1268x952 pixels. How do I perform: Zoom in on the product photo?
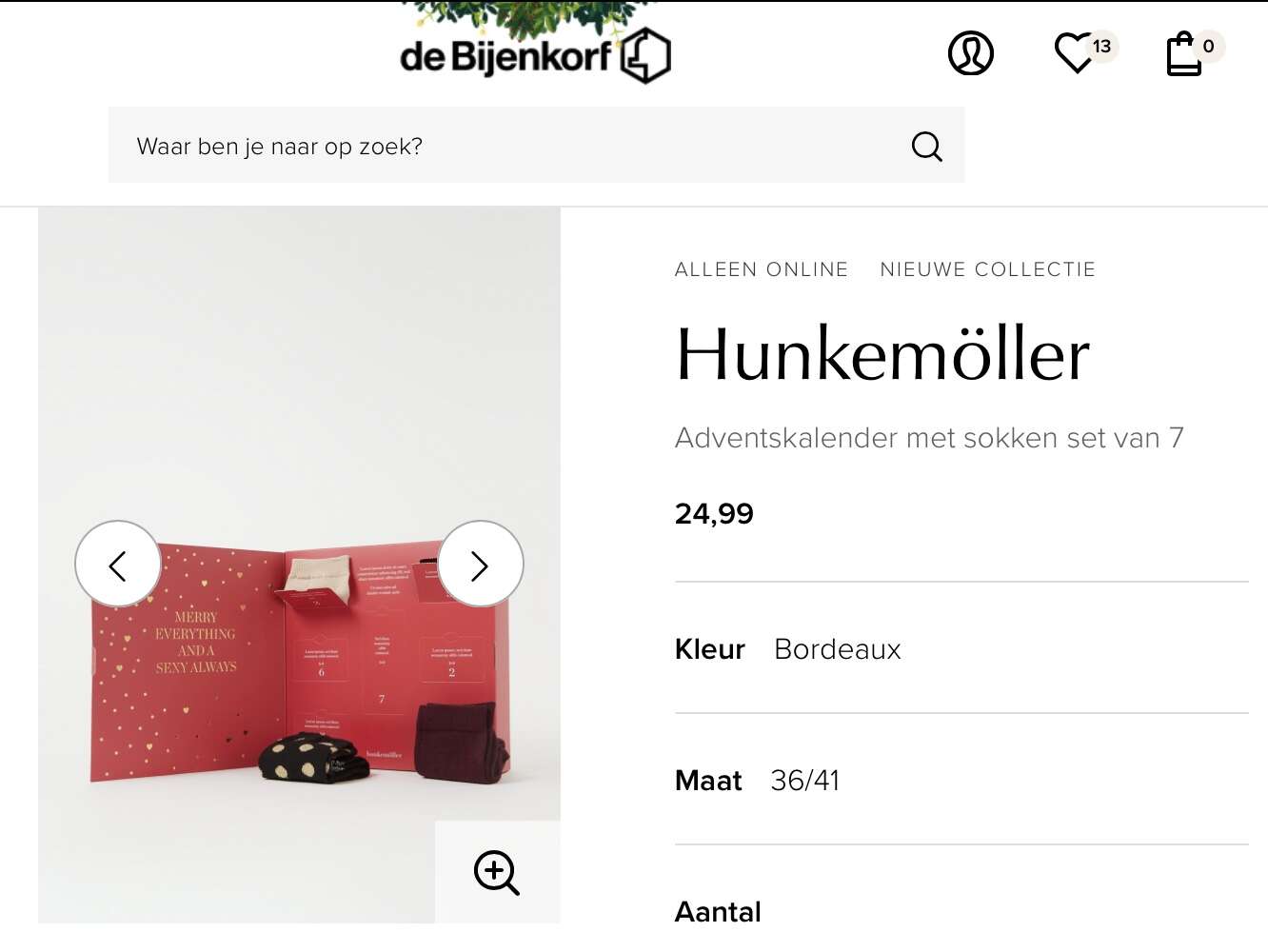tap(497, 872)
